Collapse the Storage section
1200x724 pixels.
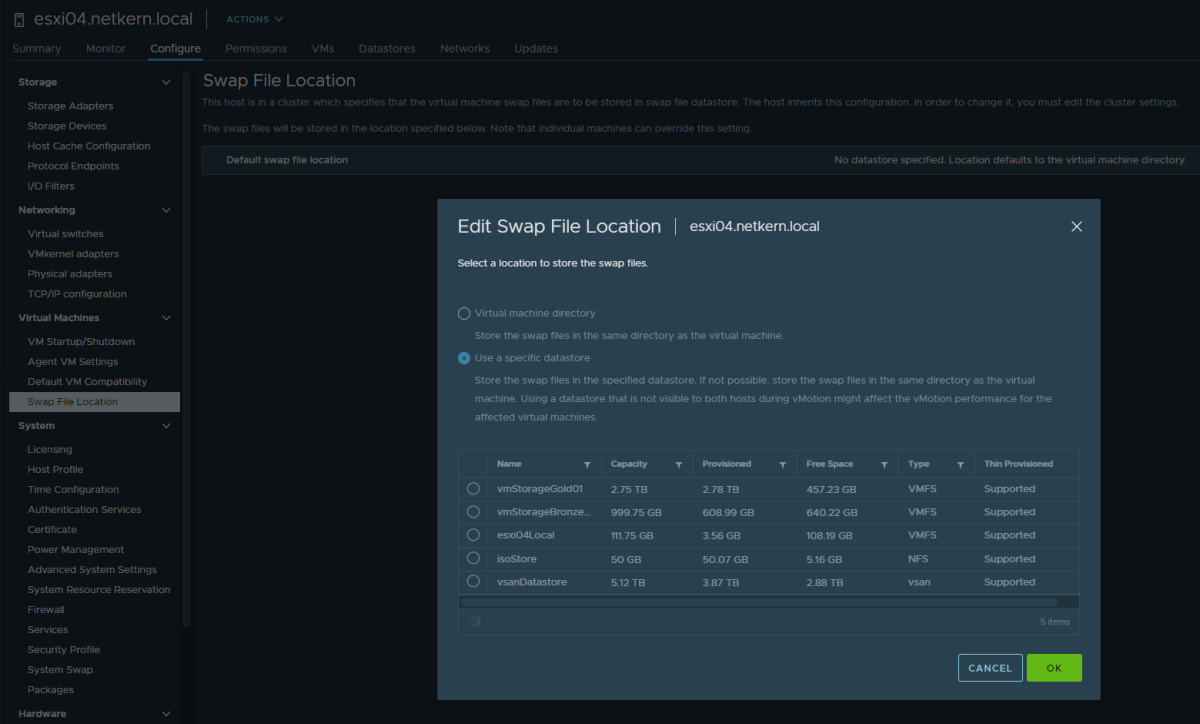(166, 82)
